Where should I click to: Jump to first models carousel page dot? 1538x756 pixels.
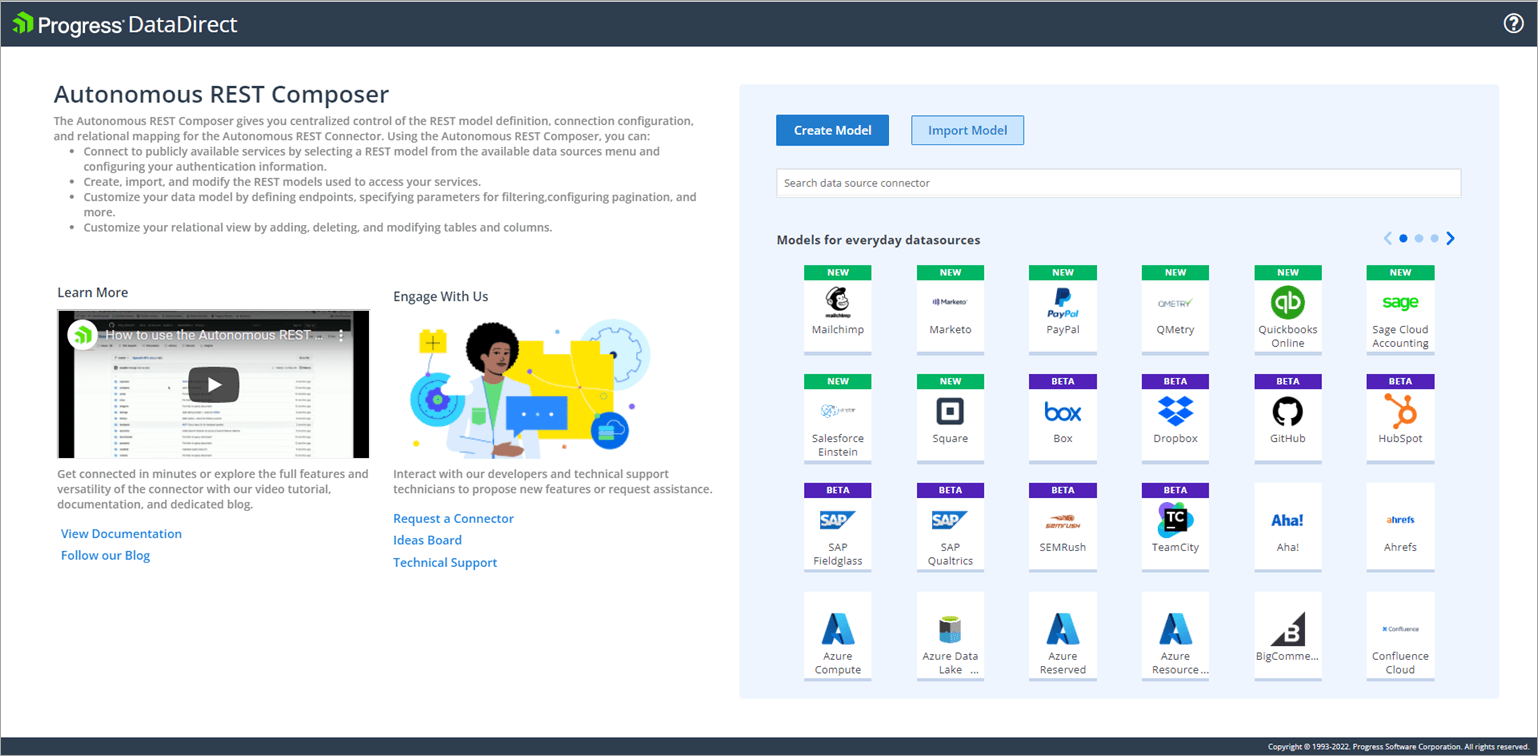click(x=1403, y=238)
